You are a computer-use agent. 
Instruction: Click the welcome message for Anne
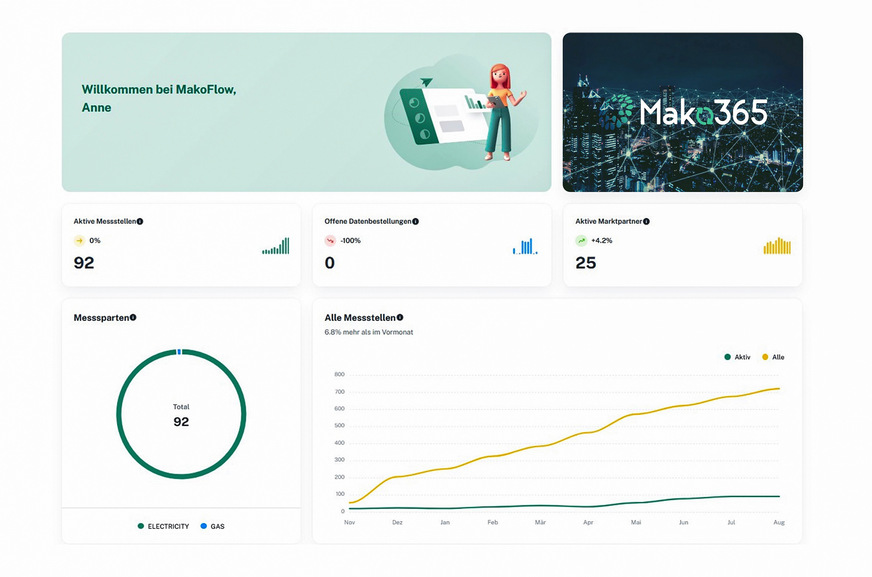point(154,97)
